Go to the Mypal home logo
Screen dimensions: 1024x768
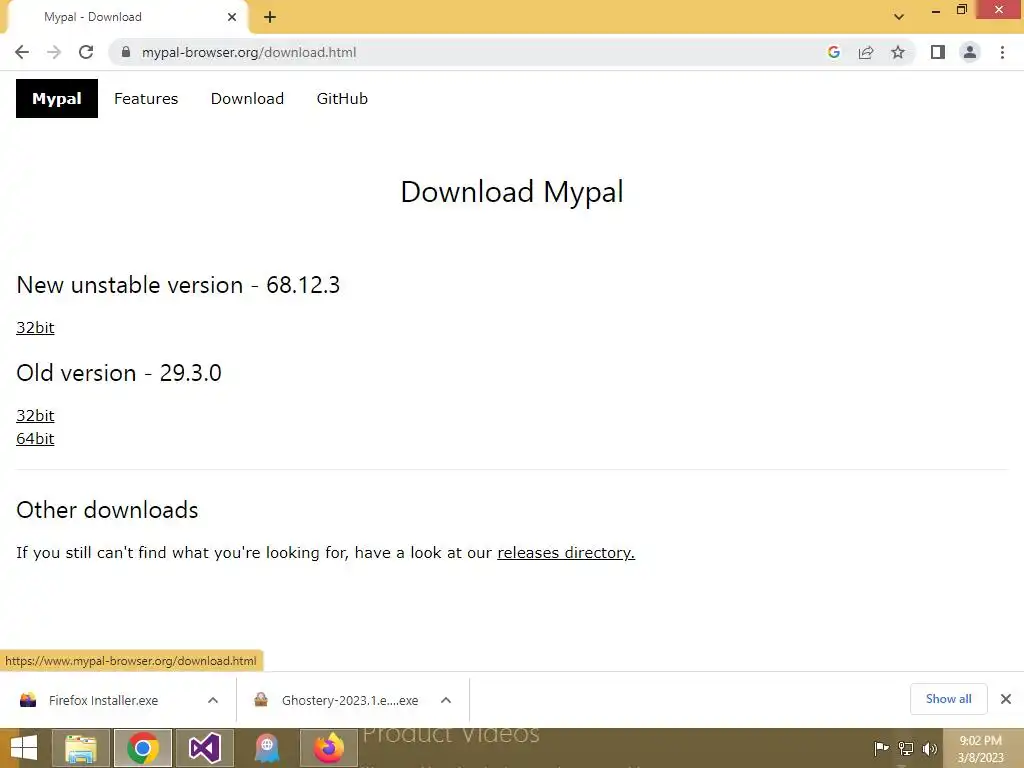[57, 99]
